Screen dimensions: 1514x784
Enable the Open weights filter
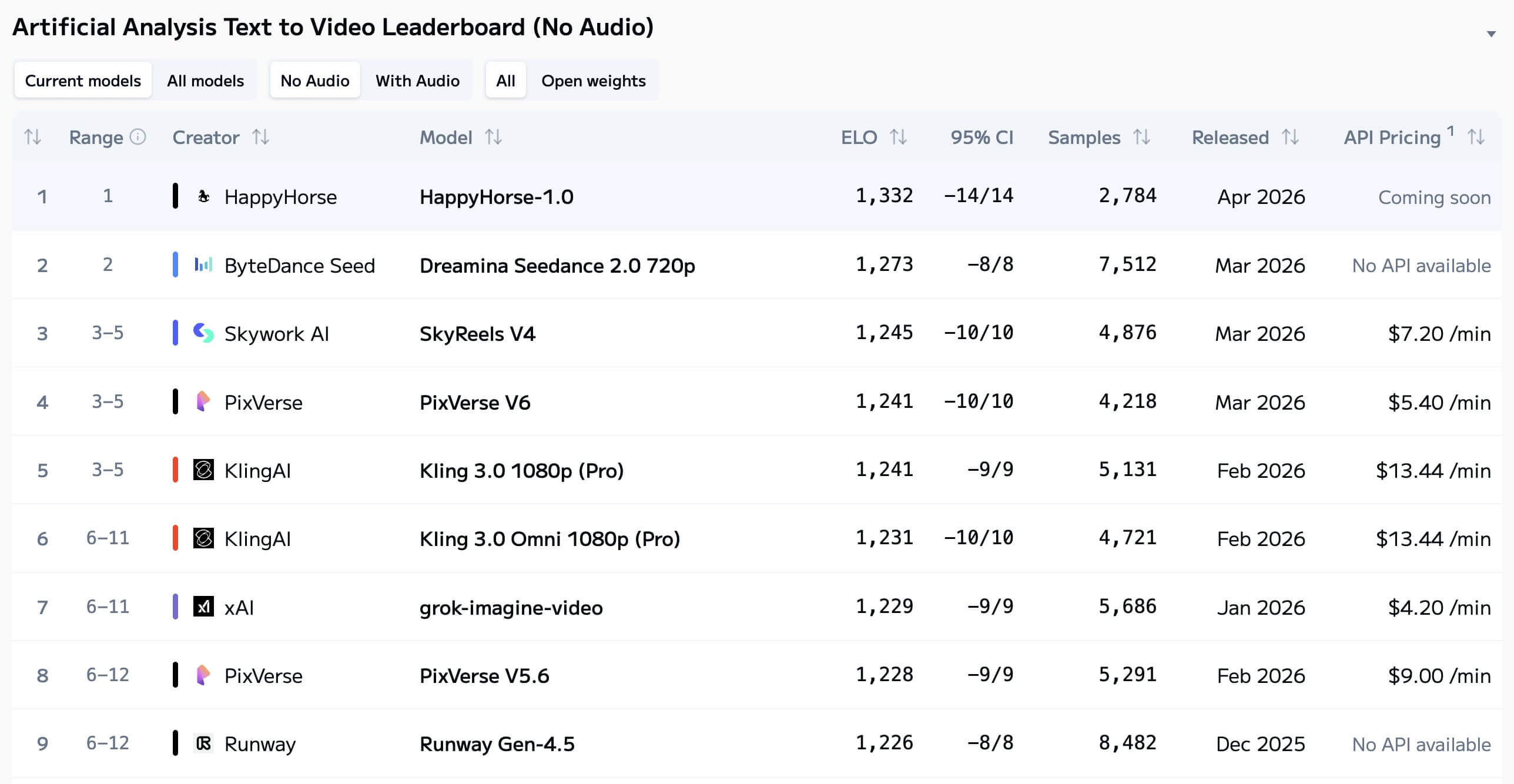[593, 81]
